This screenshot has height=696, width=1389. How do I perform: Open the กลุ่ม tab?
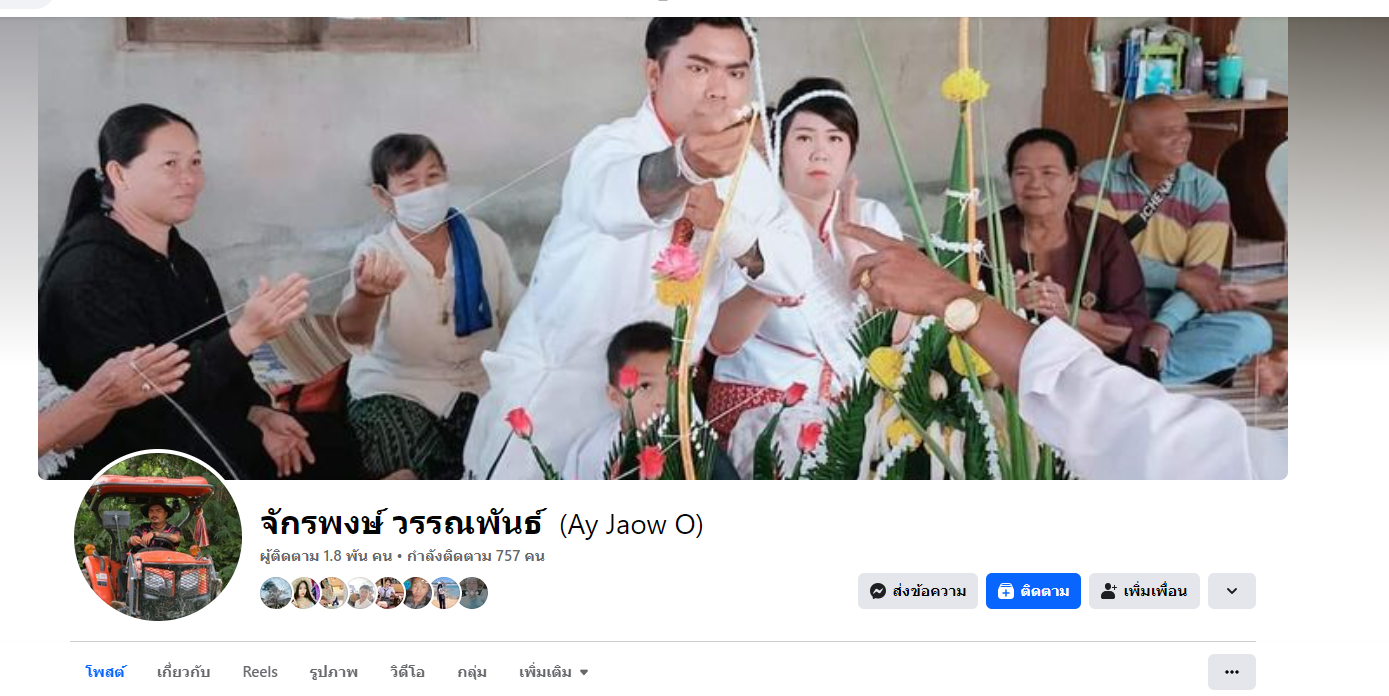[x=472, y=672]
